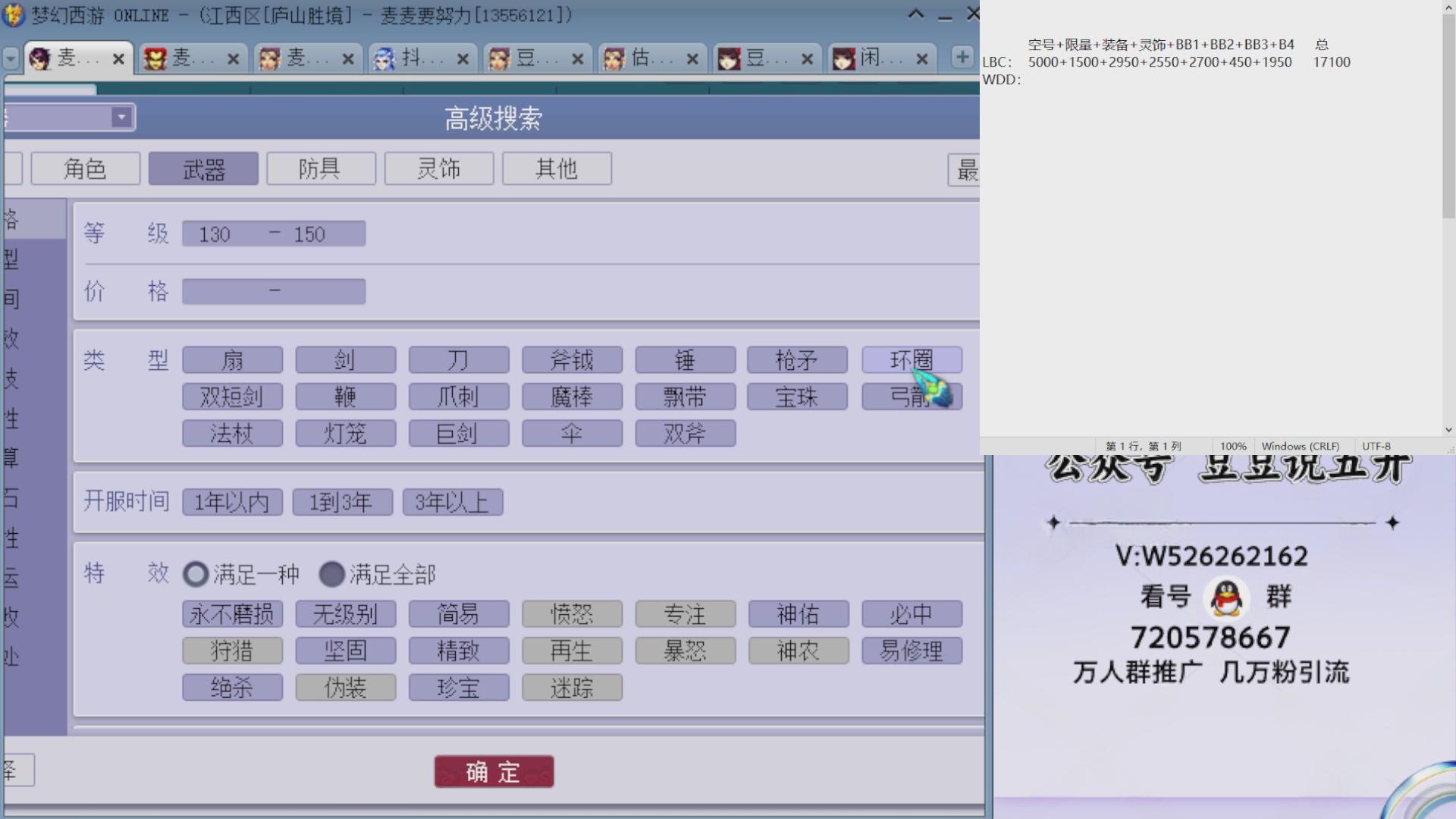Viewport: 1456px width, 819px height.
Task: Switch to the 闲 character tab
Action: coord(880,58)
